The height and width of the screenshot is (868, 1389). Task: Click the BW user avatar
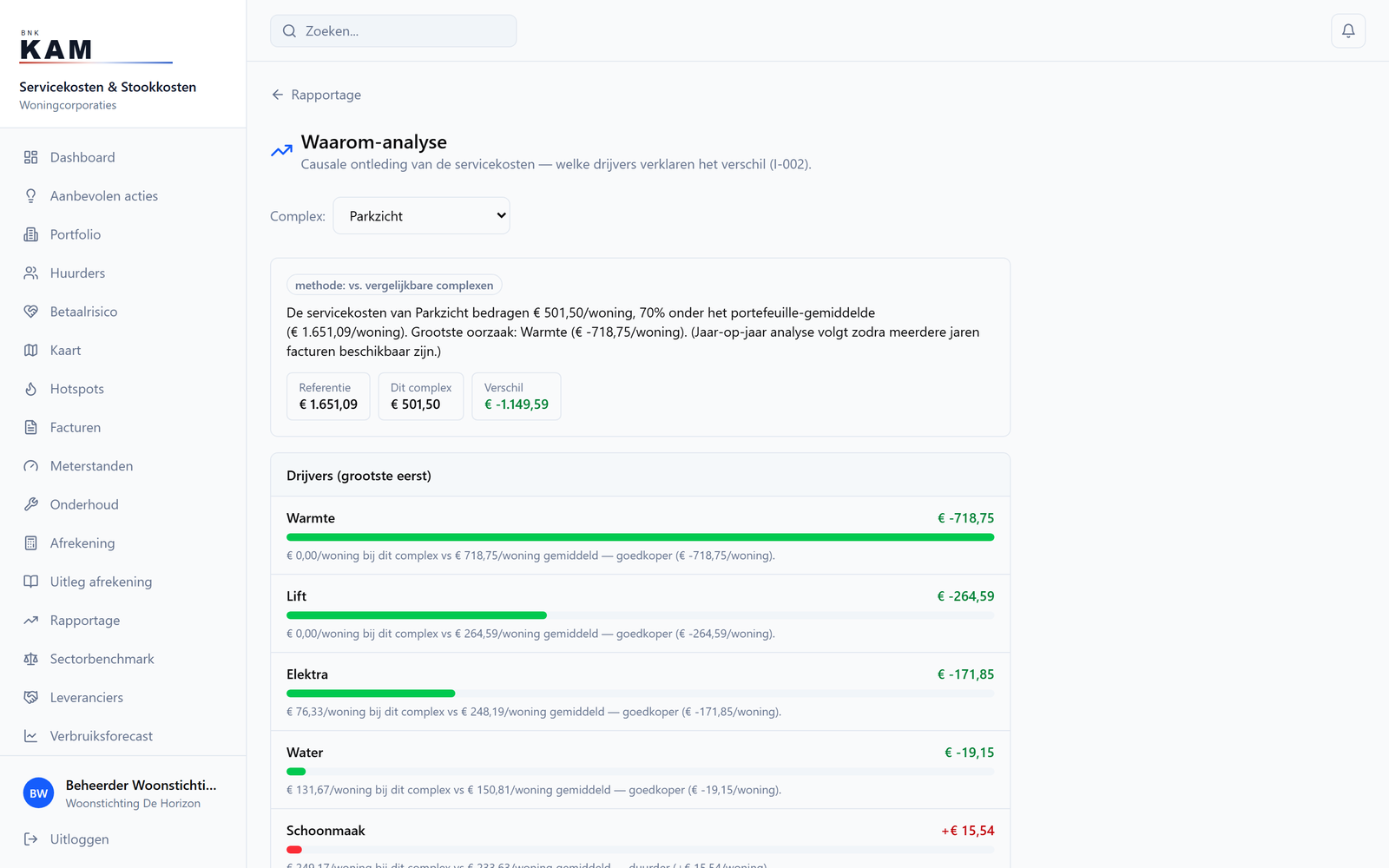38,793
